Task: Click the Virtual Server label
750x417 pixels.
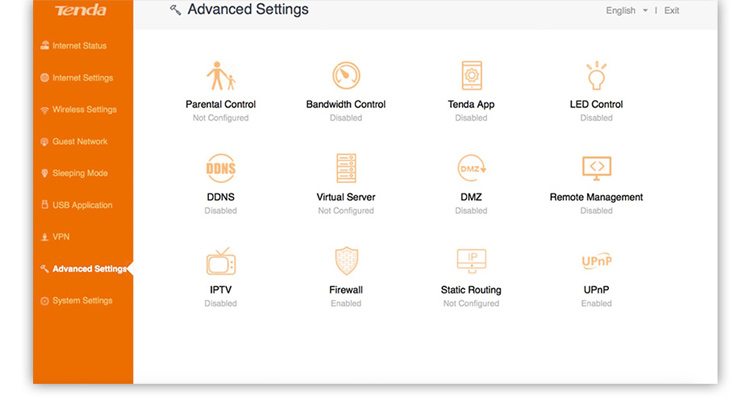Action: 346,197
